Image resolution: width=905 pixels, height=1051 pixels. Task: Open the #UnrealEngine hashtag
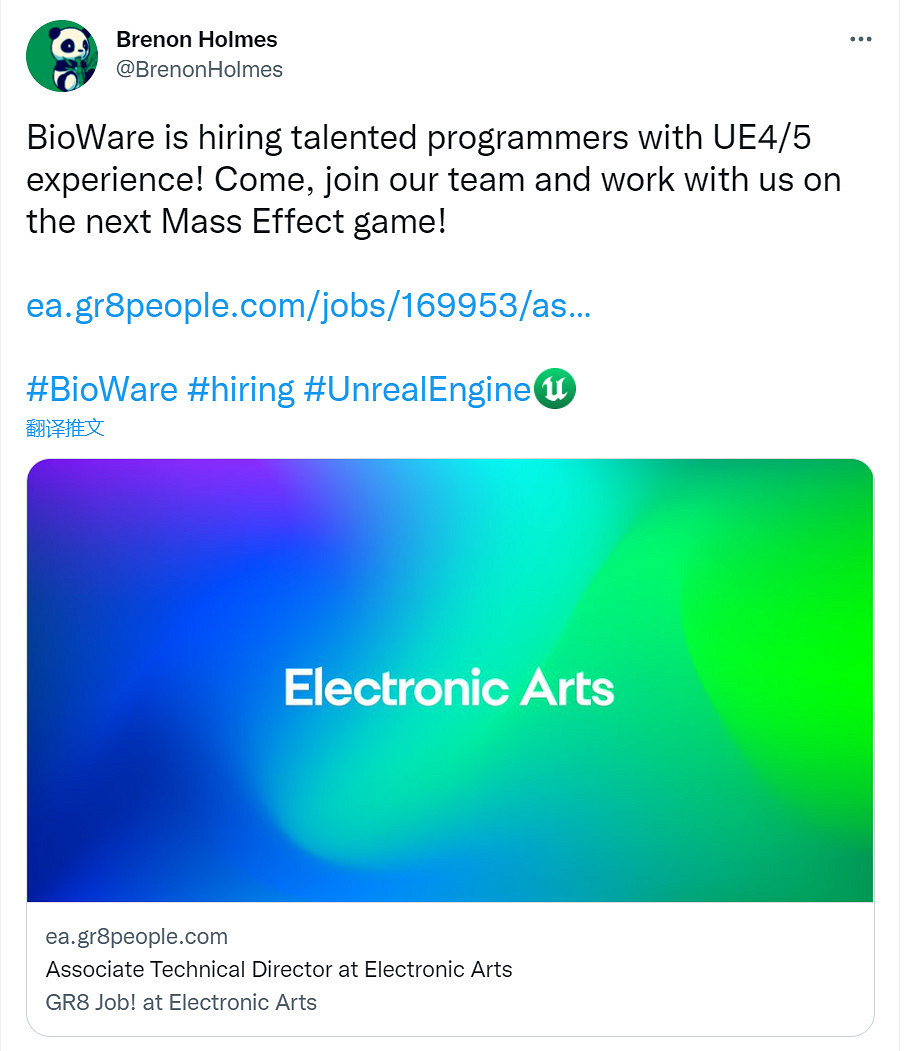click(x=417, y=389)
